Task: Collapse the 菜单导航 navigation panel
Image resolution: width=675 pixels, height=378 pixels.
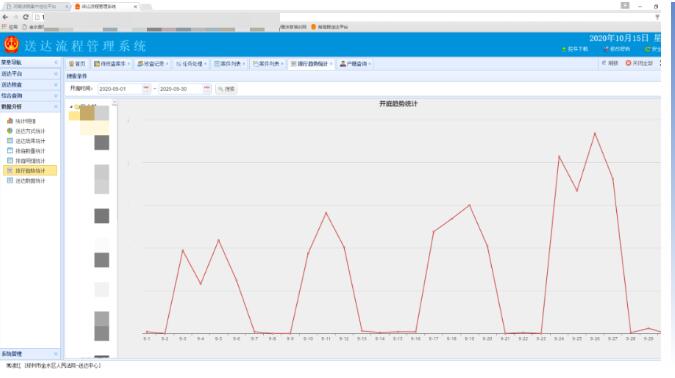Action: (x=56, y=62)
